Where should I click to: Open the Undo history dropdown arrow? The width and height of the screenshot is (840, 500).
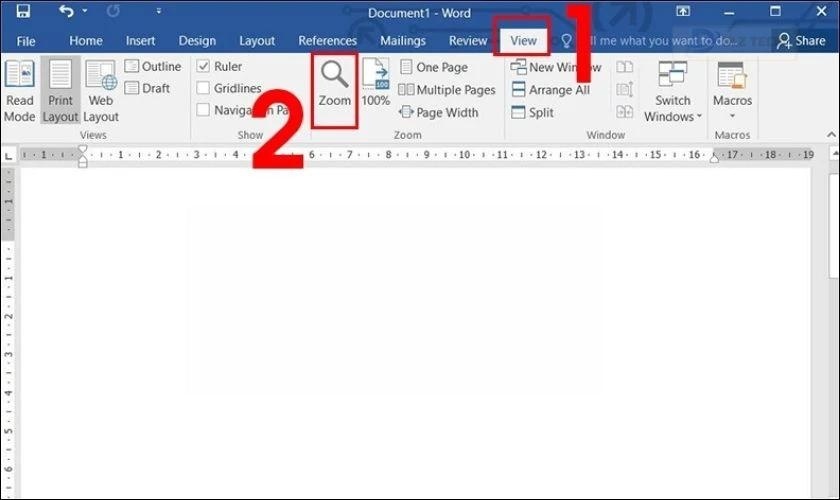tap(85, 11)
